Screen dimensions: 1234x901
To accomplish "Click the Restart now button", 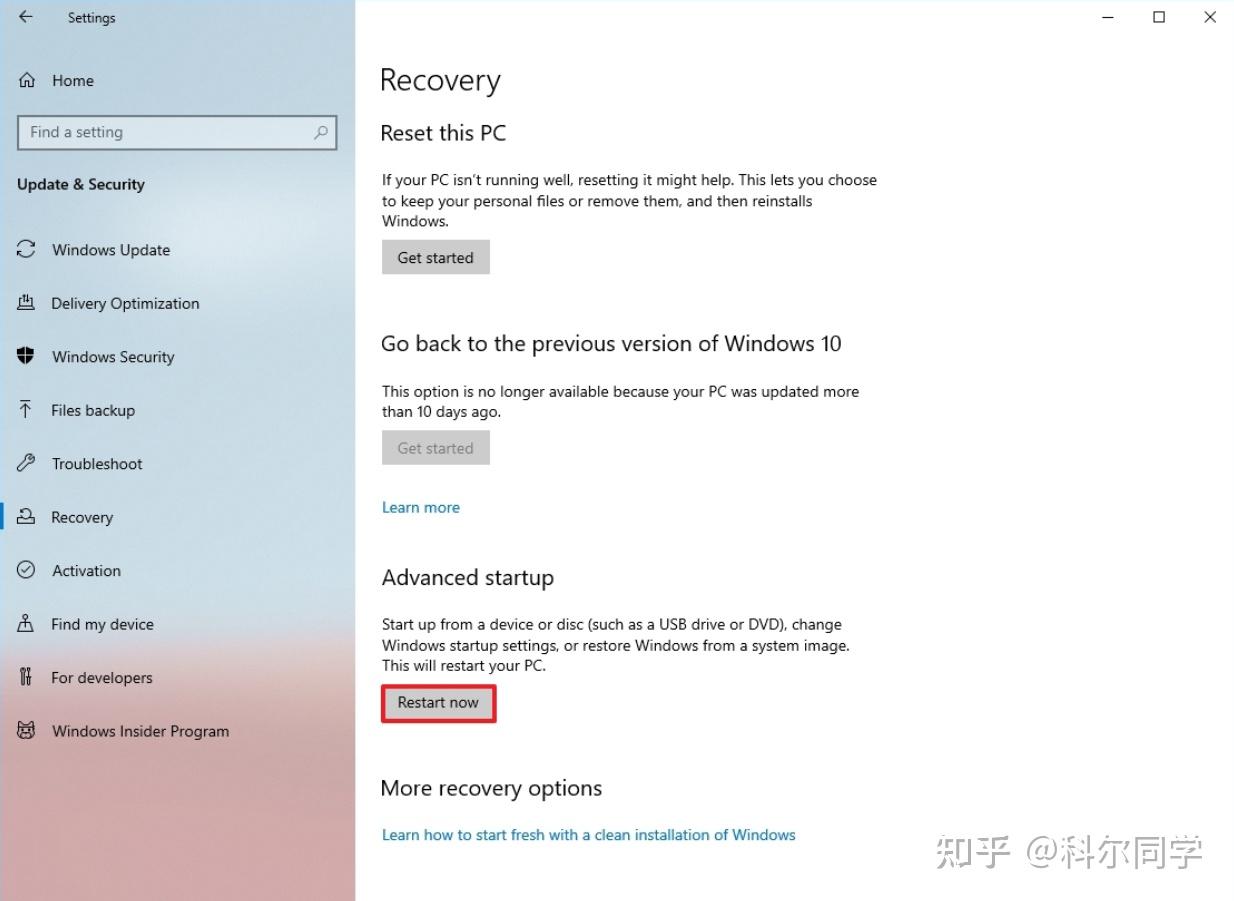I will pos(438,703).
